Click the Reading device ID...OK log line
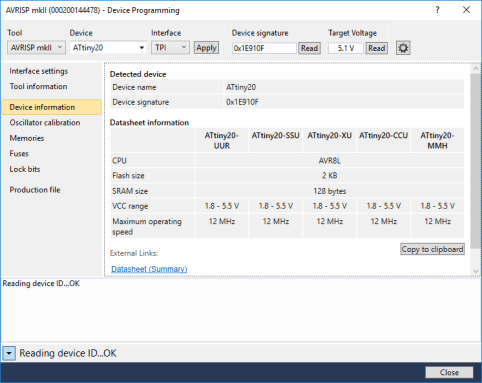 [x=41, y=283]
